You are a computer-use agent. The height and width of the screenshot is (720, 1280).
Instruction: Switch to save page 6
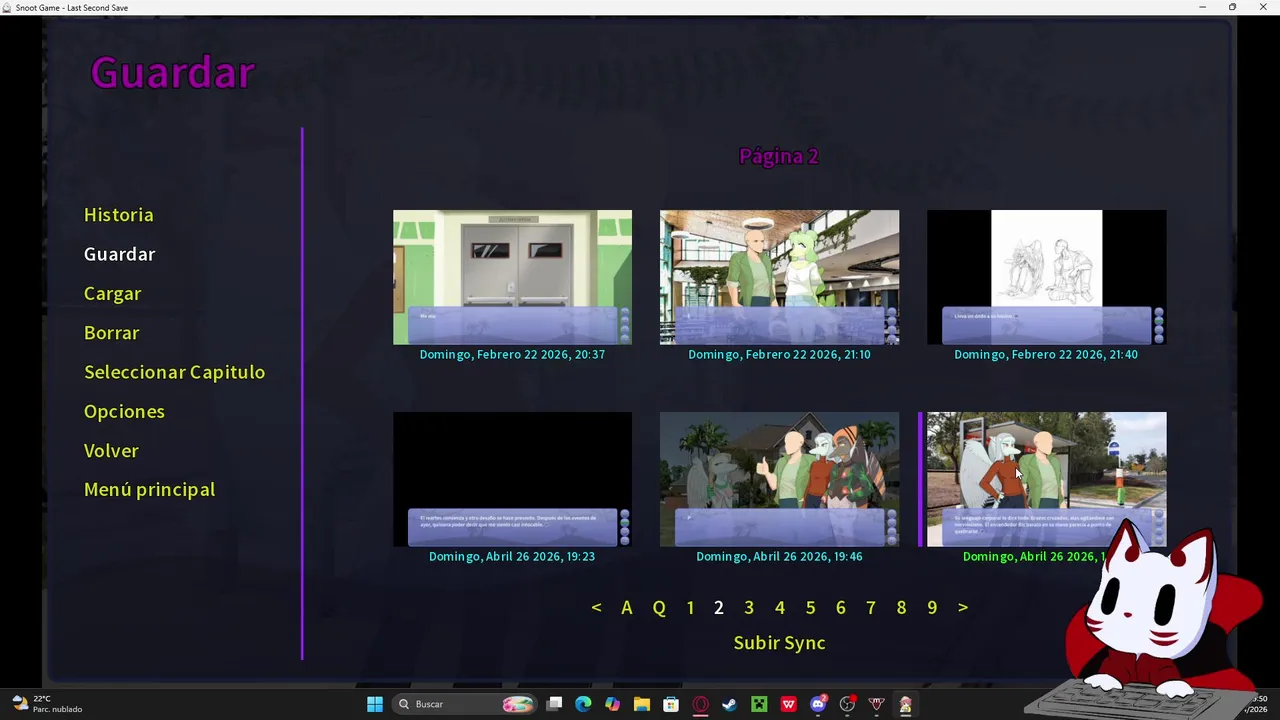[x=841, y=608]
